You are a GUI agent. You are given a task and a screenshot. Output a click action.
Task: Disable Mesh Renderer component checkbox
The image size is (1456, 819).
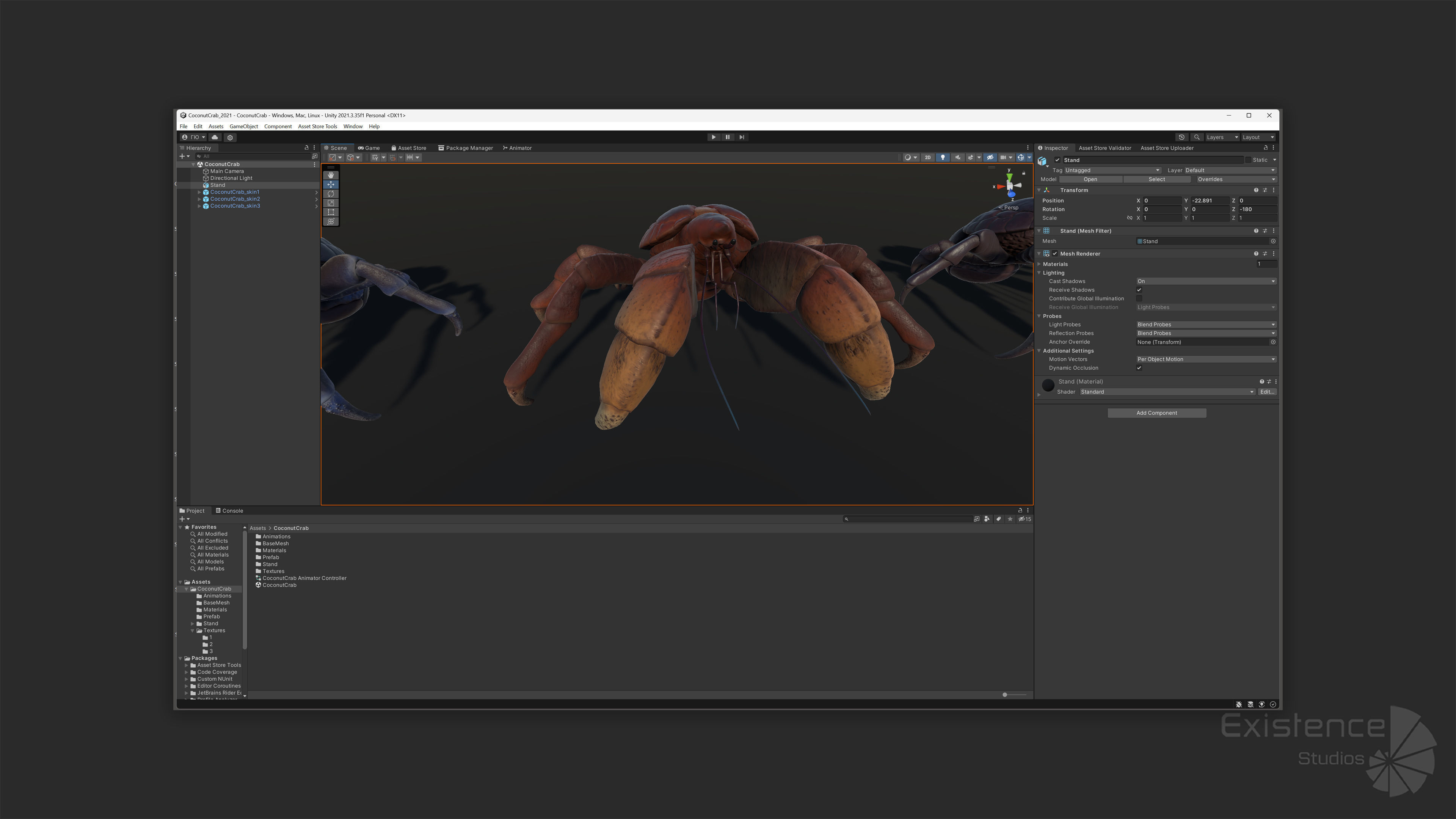(1055, 254)
